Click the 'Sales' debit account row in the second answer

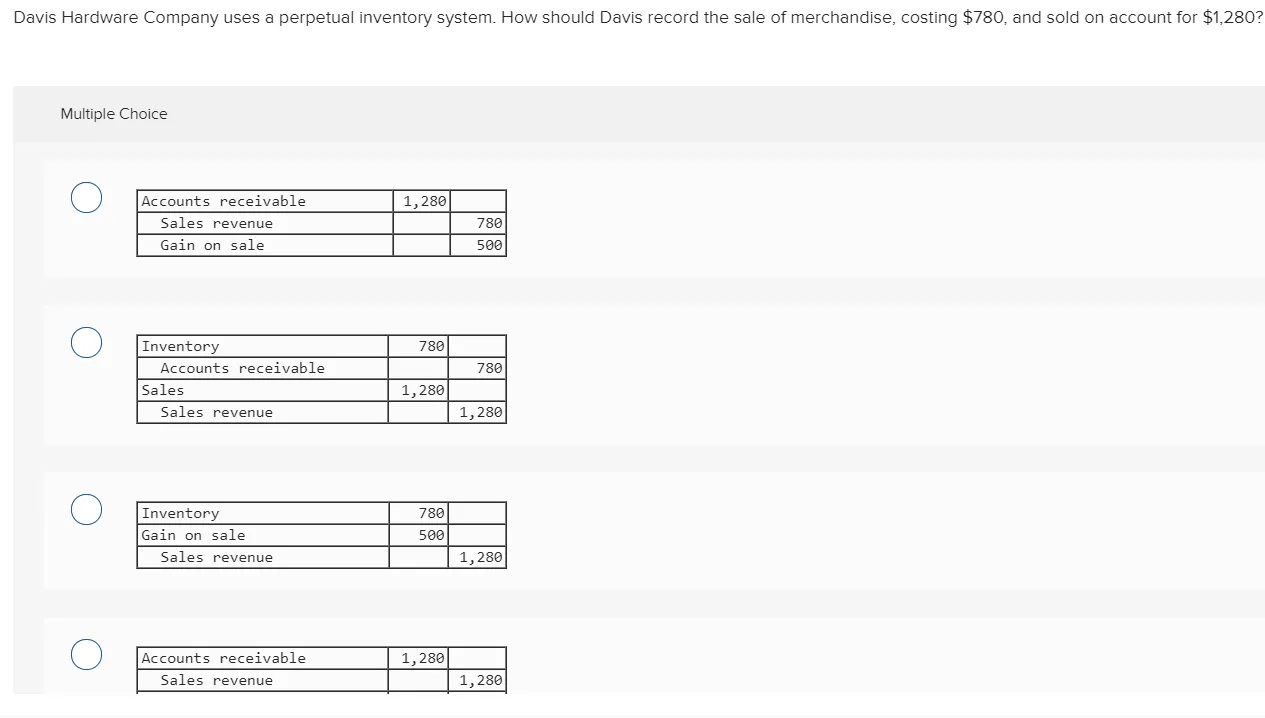(x=321, y=390)
